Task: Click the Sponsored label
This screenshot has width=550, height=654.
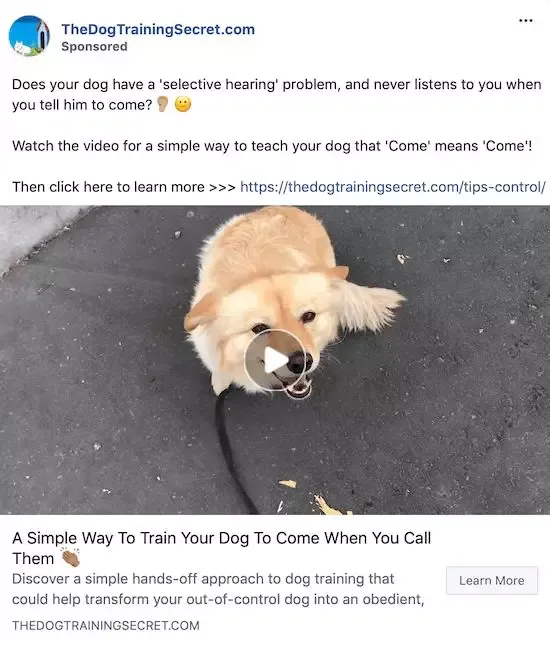Action: [94, 46]
